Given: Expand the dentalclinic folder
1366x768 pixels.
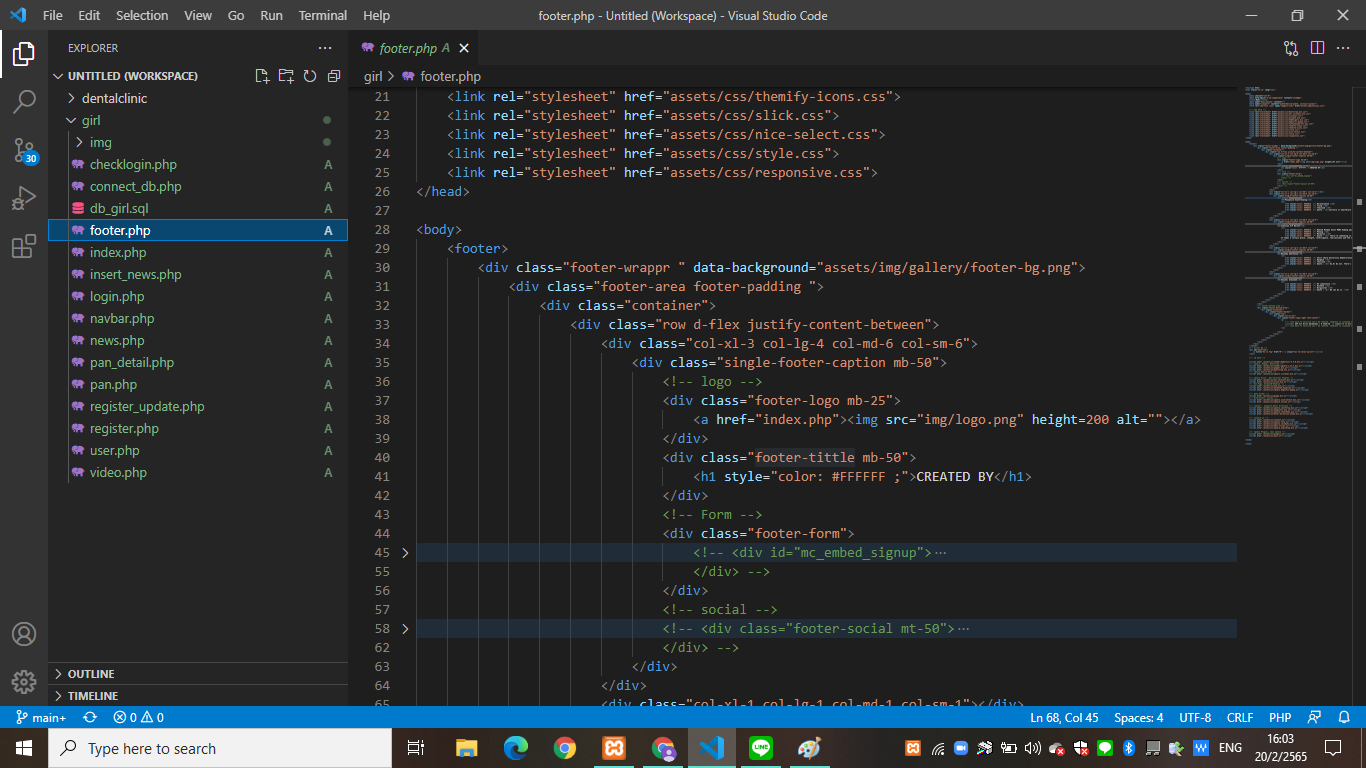Looking at the screenshot, I should tap(114, 98).
